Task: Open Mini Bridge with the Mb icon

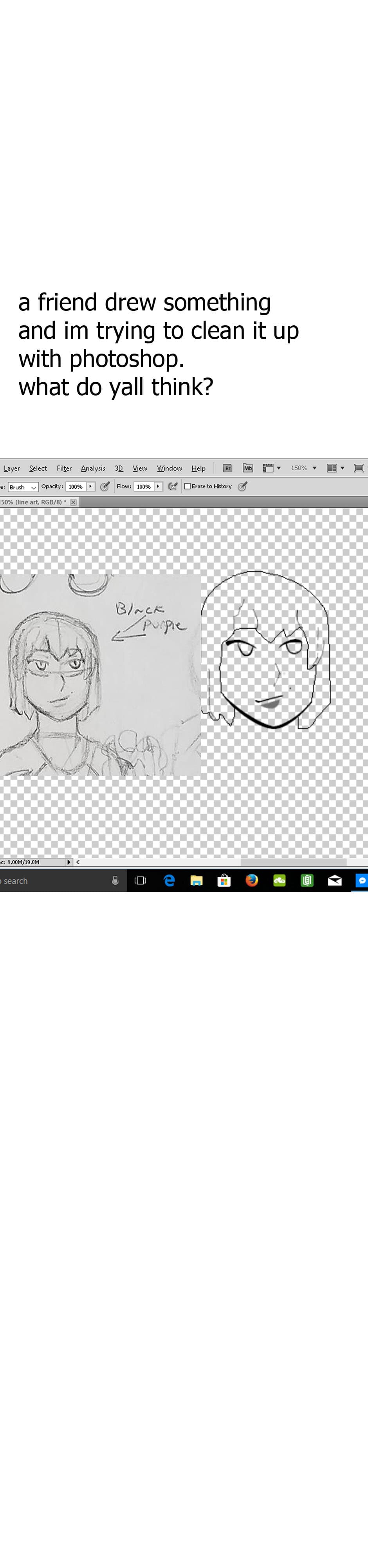Action: (x=247, y=468)
